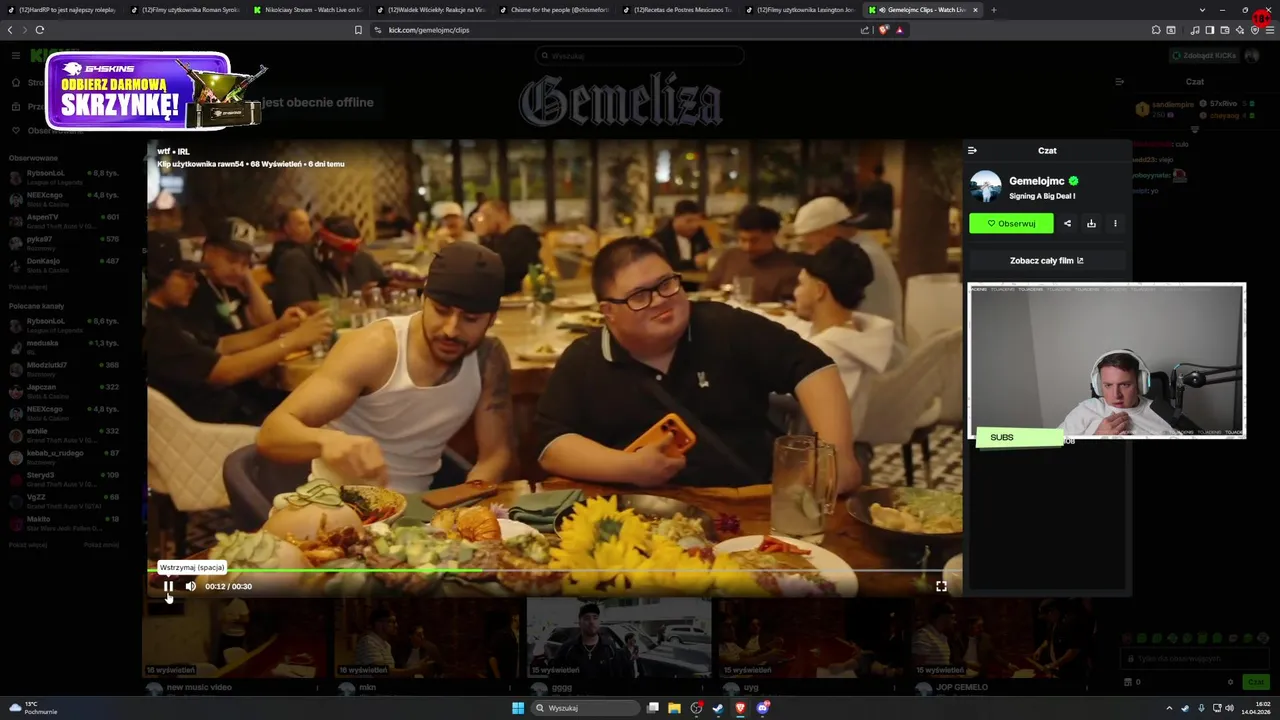Select the 'JOP GEMELO' clip thumbnail
The image size is (1280, 720).
pos(1003,639)
